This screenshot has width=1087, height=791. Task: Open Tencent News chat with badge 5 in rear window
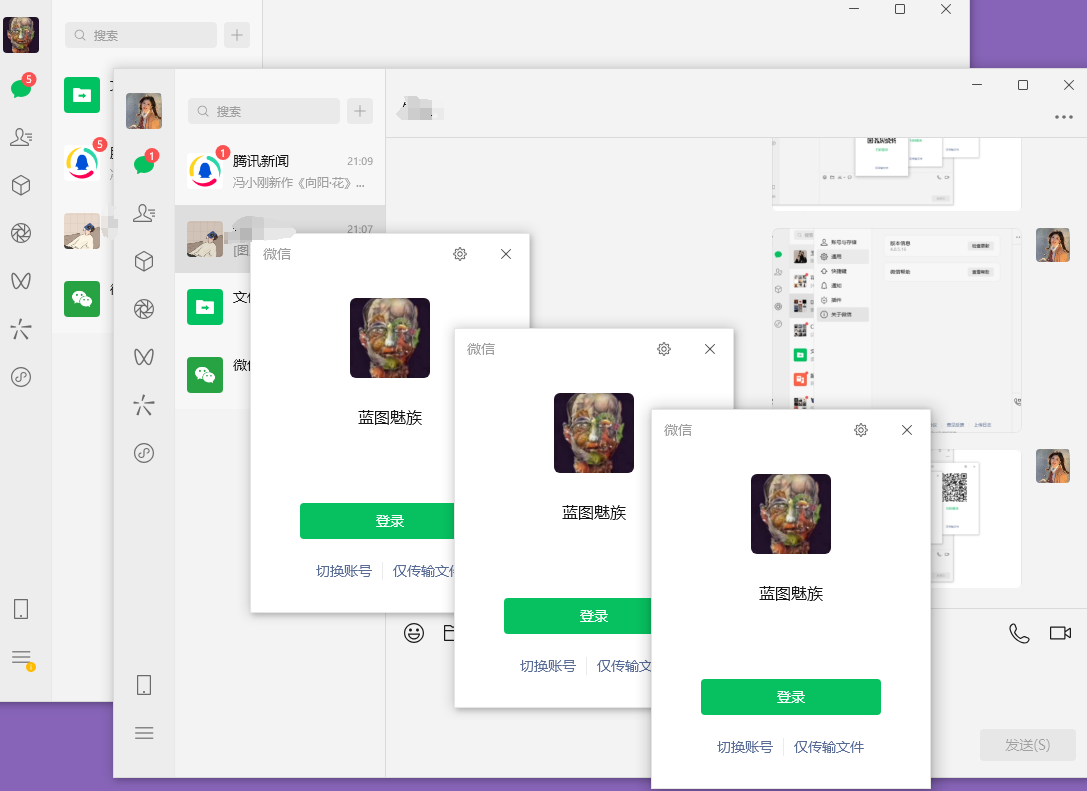[x=82, y=163]
